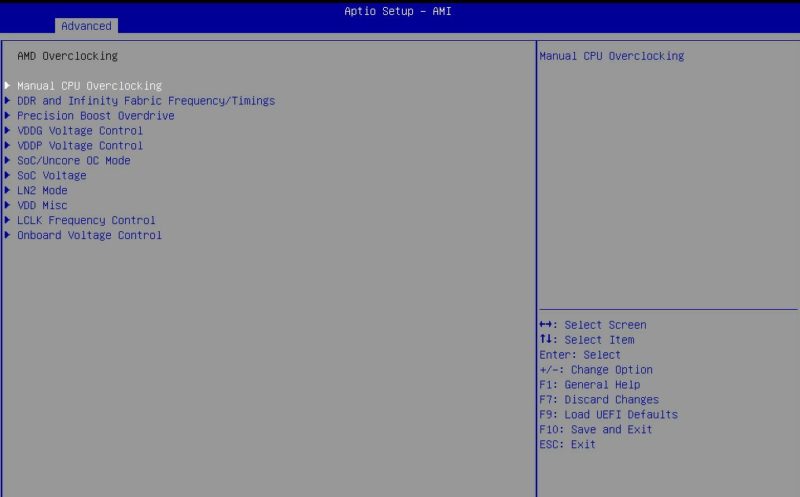Click the arrow beside Manual CPU Overclocking

(x=8, y=85)
